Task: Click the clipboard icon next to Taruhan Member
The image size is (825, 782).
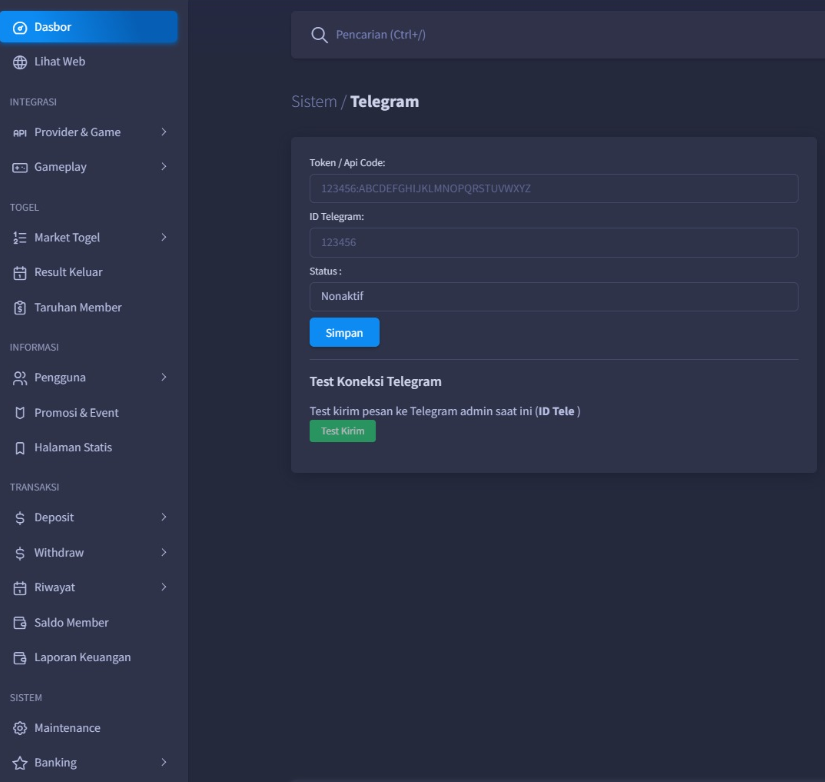Action: 19,308
